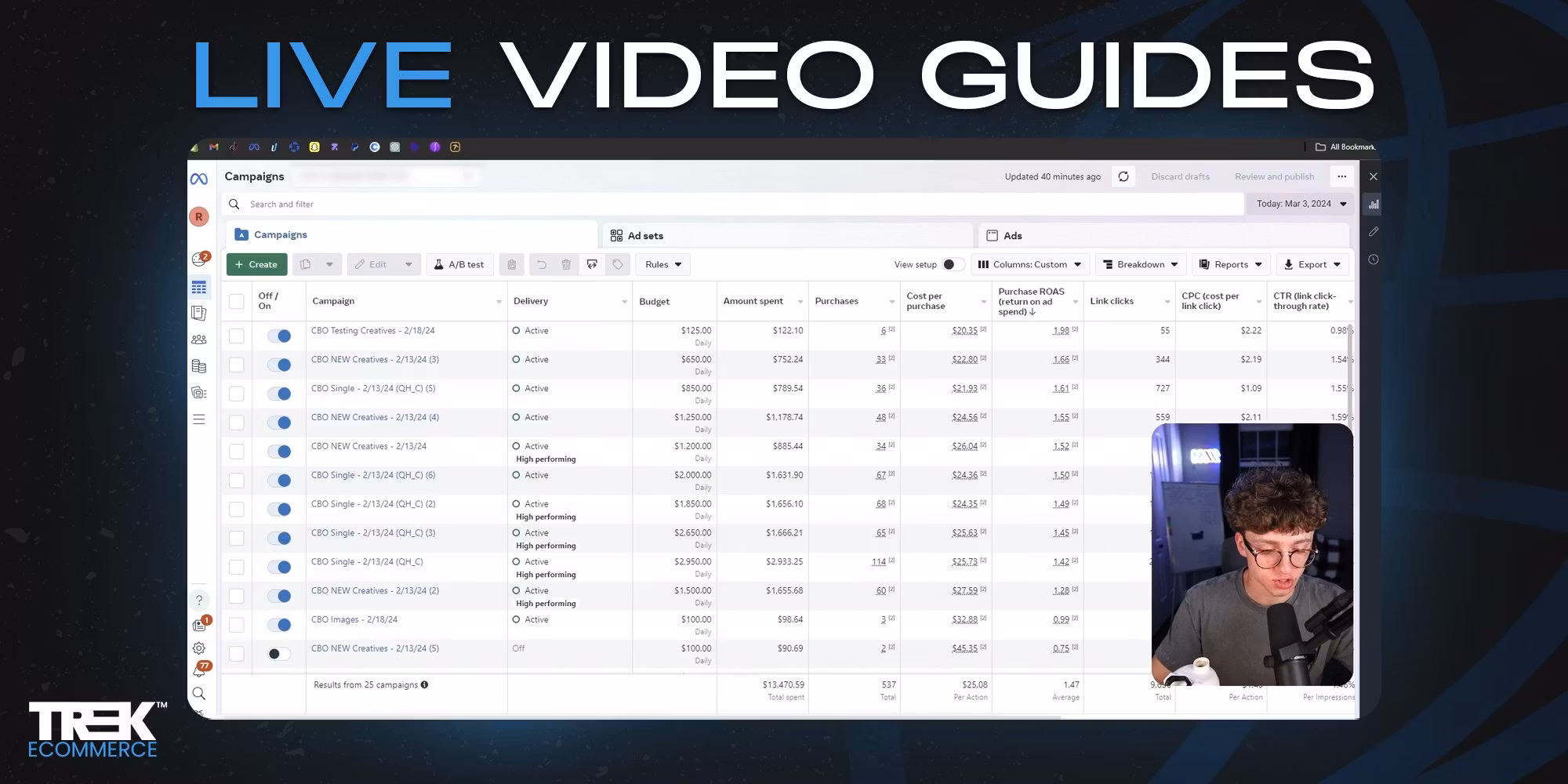Click the refresh data icon
The image size is (1568, 784).
click(1123, 176)
